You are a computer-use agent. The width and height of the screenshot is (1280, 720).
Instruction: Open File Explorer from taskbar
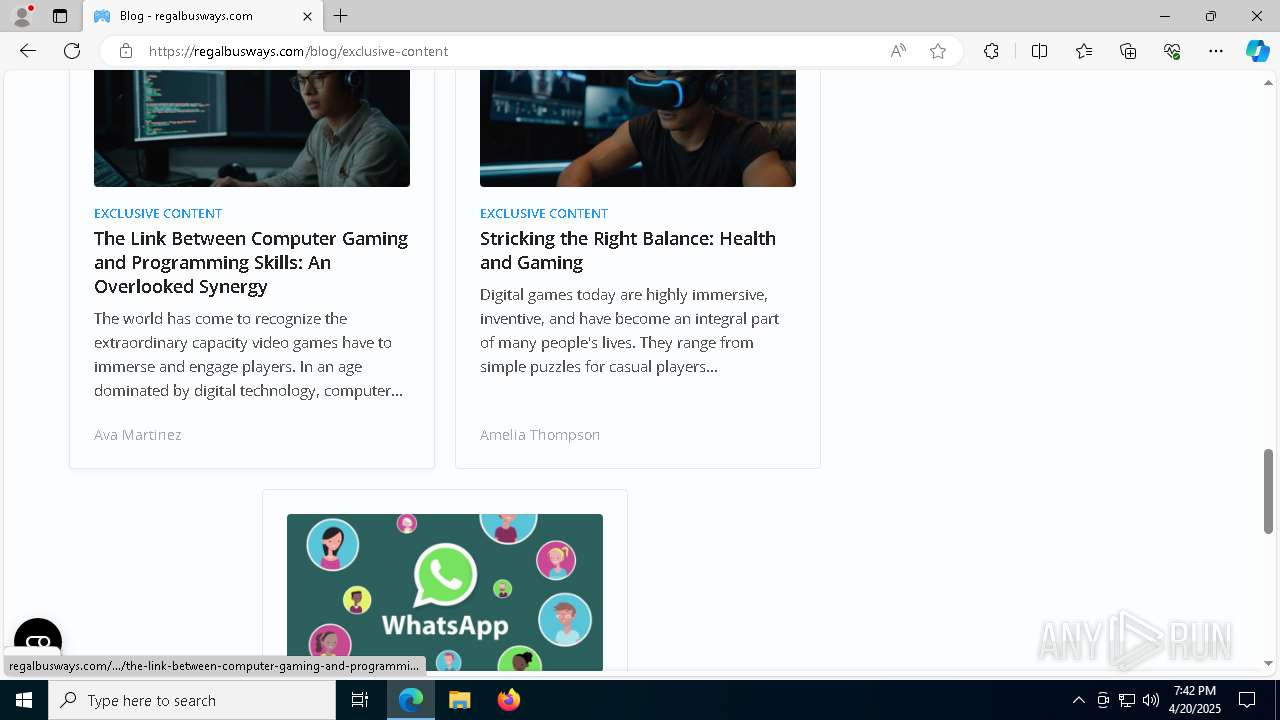pyautogui.click(x=459, y=700)
